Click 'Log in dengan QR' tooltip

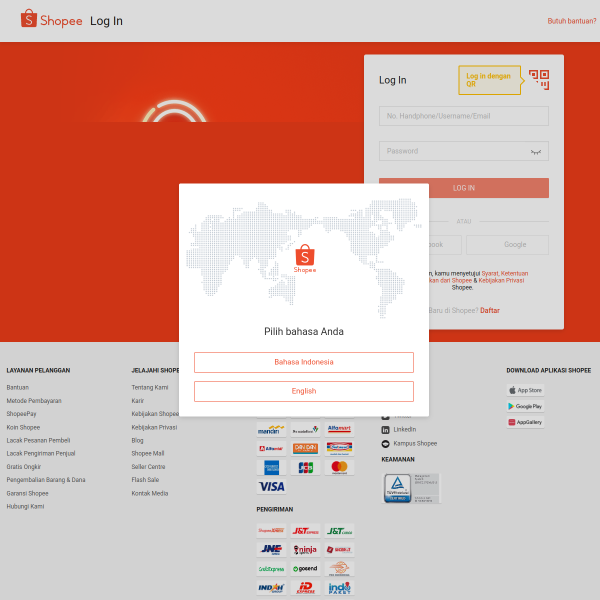[489, 80]
